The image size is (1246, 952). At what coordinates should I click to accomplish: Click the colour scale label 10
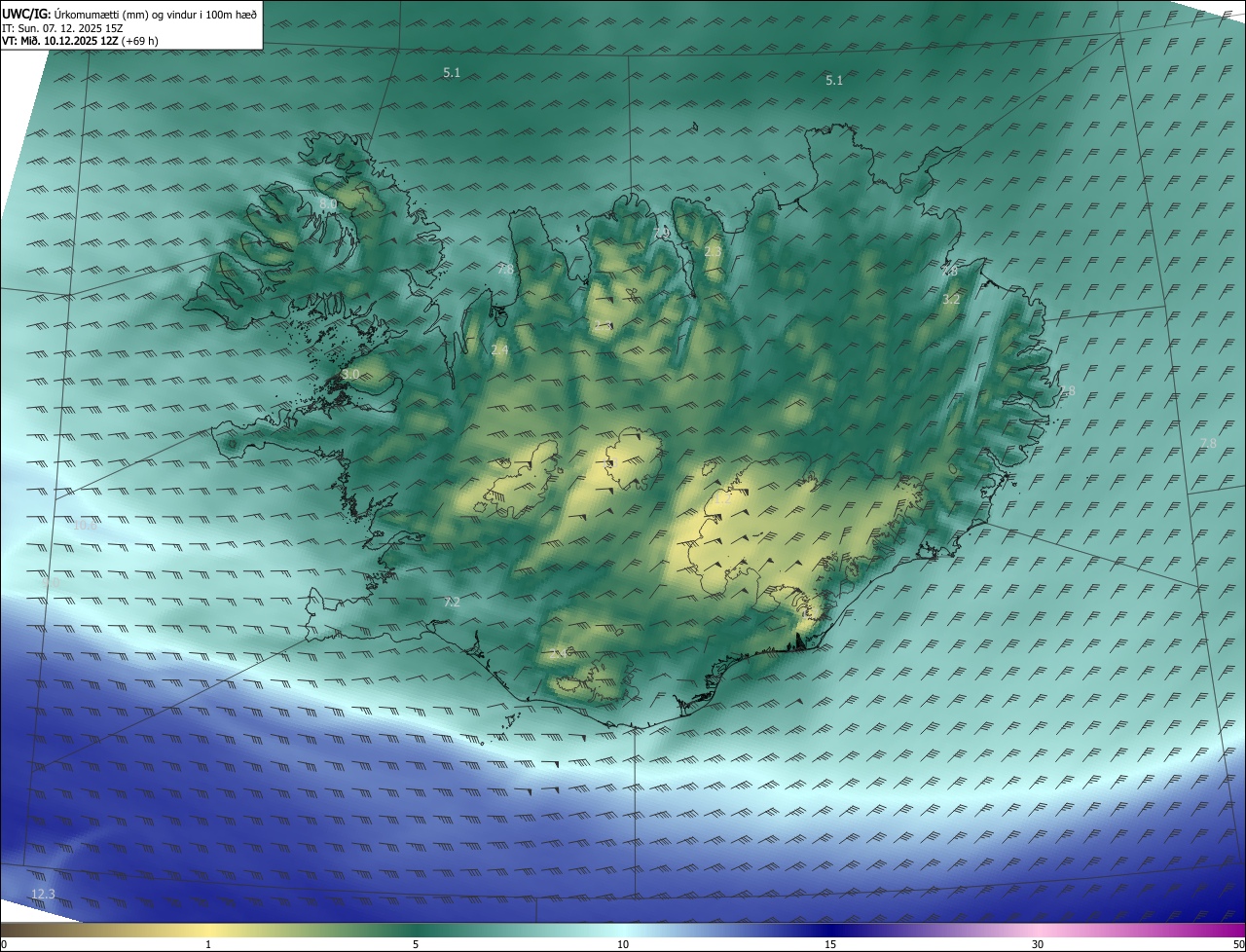click(x=623, y=944)
